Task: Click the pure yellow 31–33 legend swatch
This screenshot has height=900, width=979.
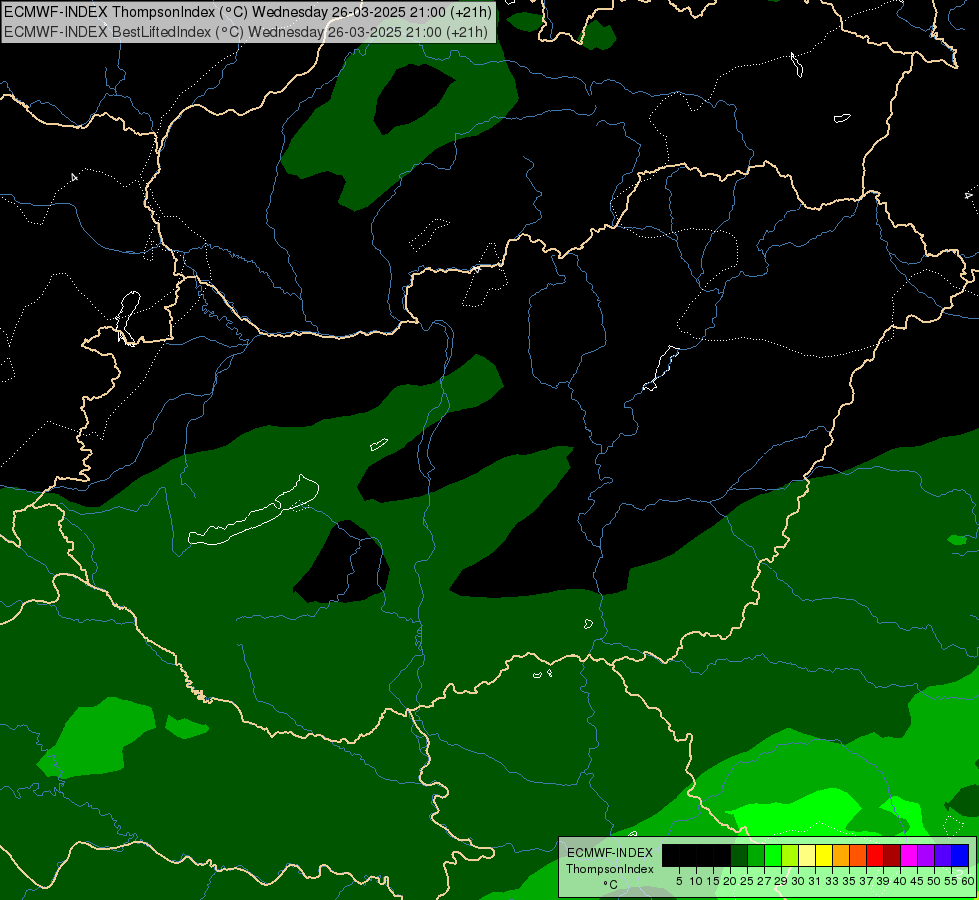Action: click(824, 855)
